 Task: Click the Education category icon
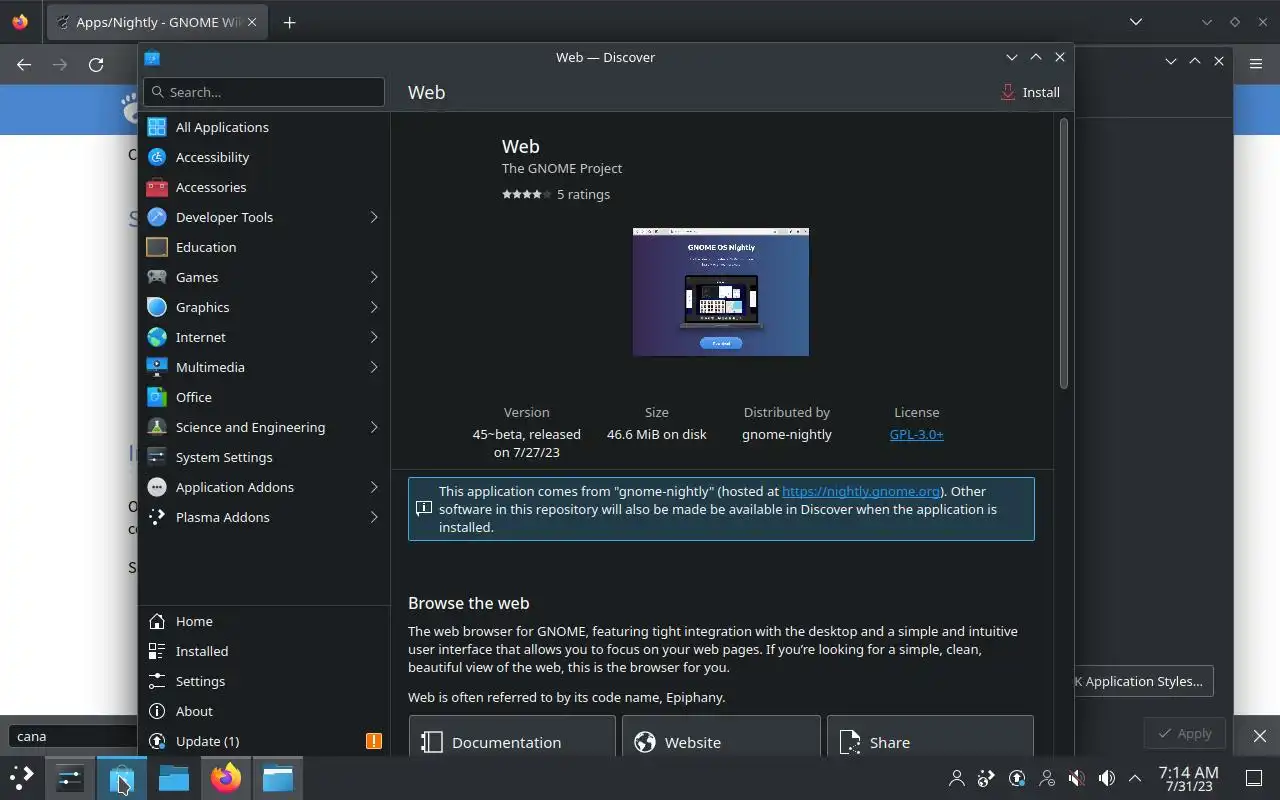156,247
